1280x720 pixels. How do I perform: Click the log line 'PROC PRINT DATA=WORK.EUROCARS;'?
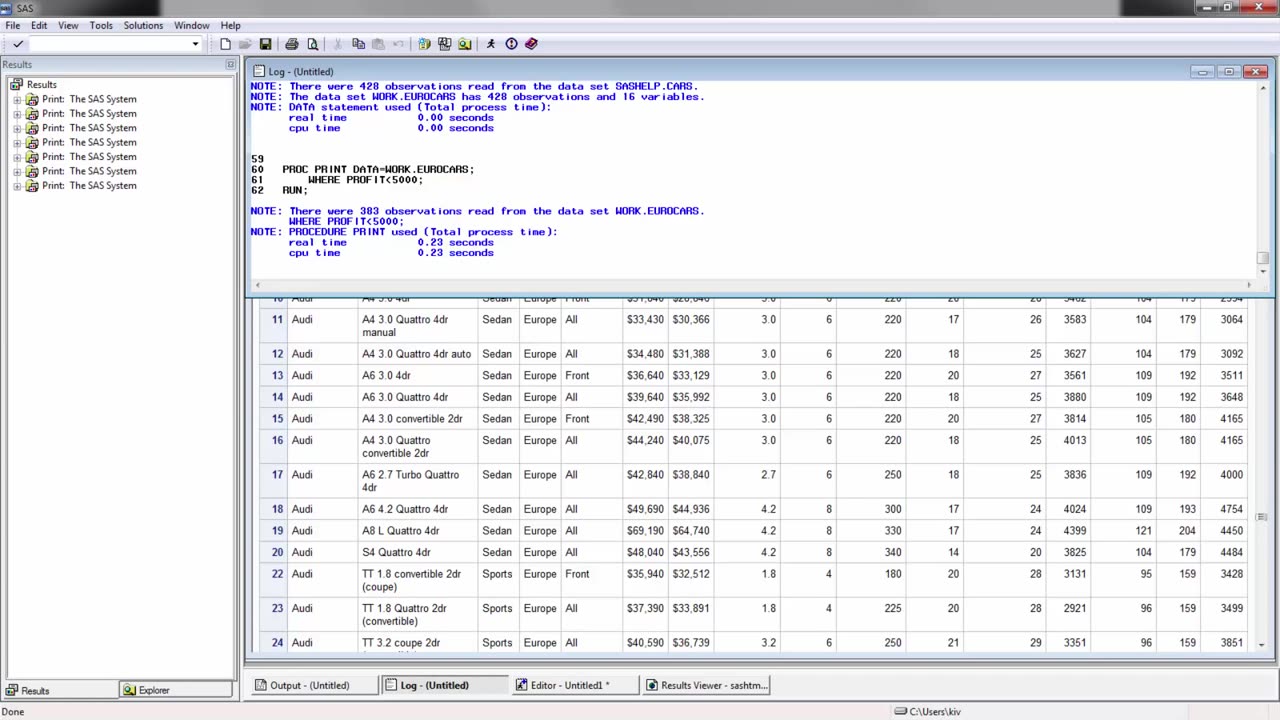pos(378,169)
